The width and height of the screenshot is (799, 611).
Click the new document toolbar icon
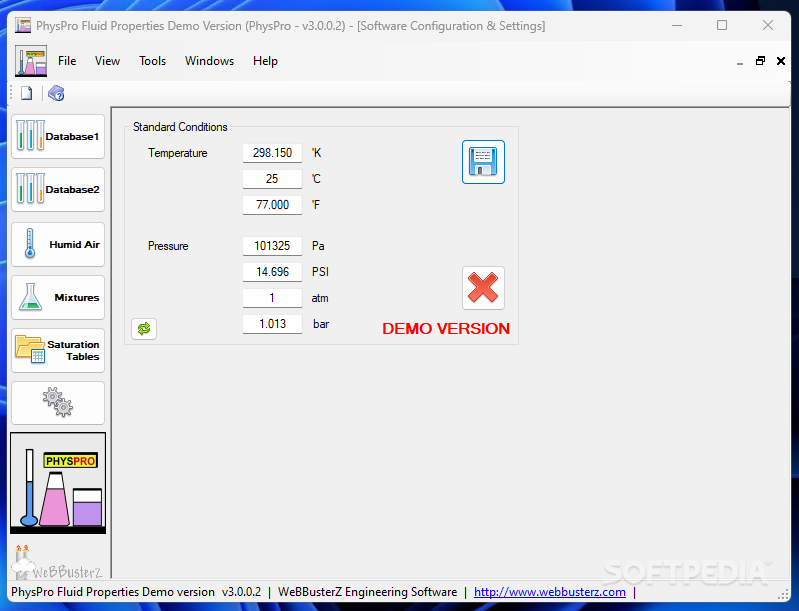(x=26, y=93)
